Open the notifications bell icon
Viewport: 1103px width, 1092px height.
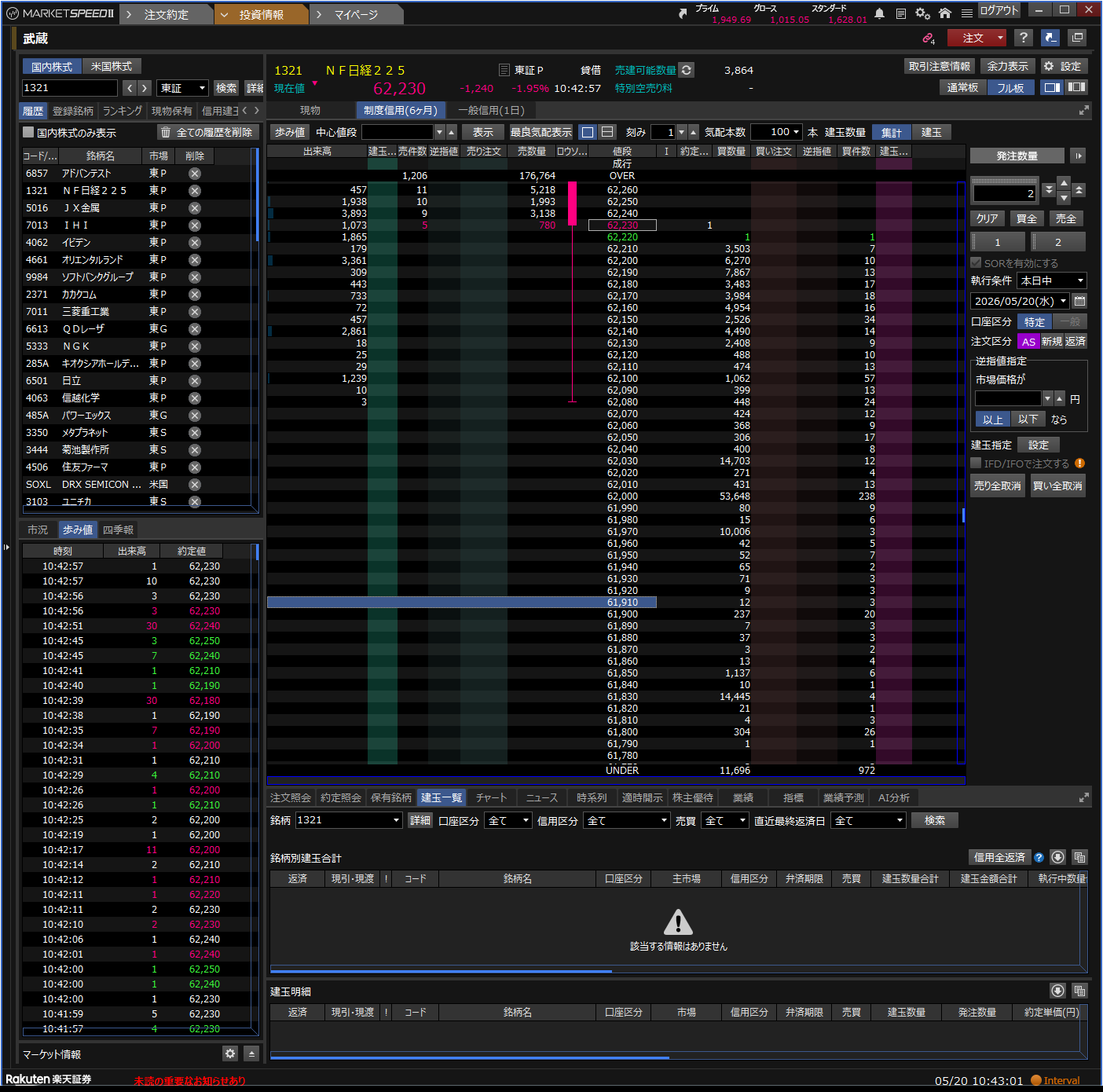click(x=880, y=13)
